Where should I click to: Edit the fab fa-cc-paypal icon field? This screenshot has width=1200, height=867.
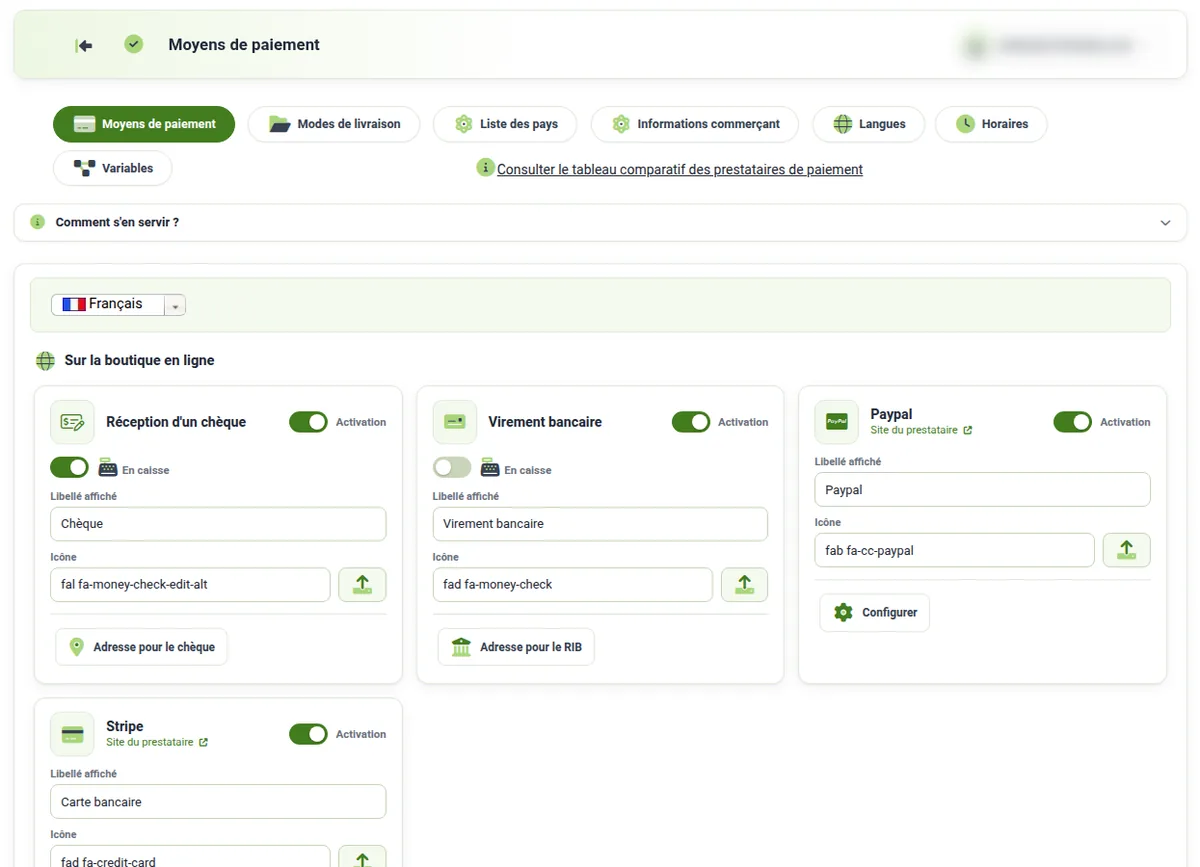(x=955, y=550)
